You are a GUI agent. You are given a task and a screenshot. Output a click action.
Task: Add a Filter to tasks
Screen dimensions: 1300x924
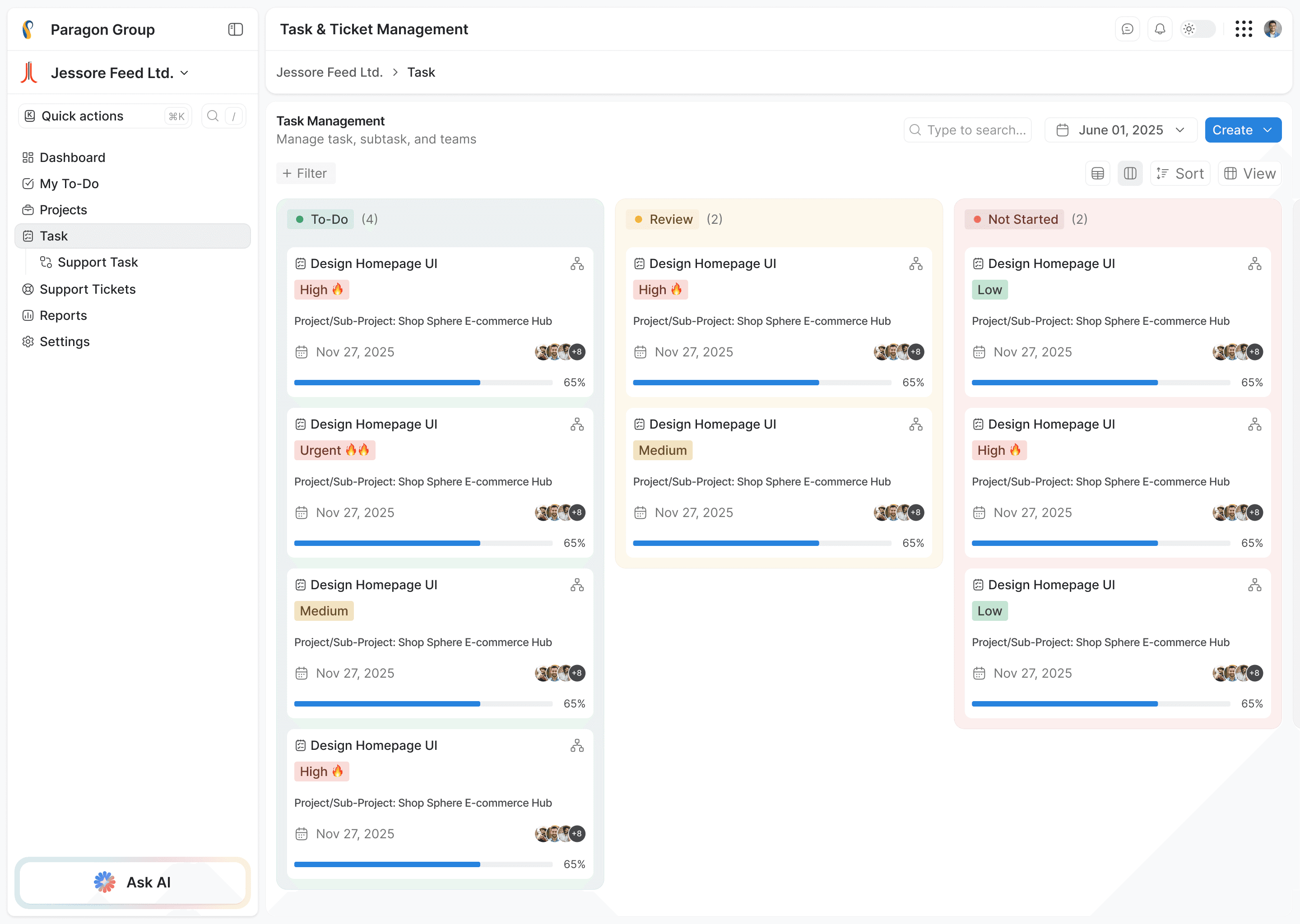point(305,174)
